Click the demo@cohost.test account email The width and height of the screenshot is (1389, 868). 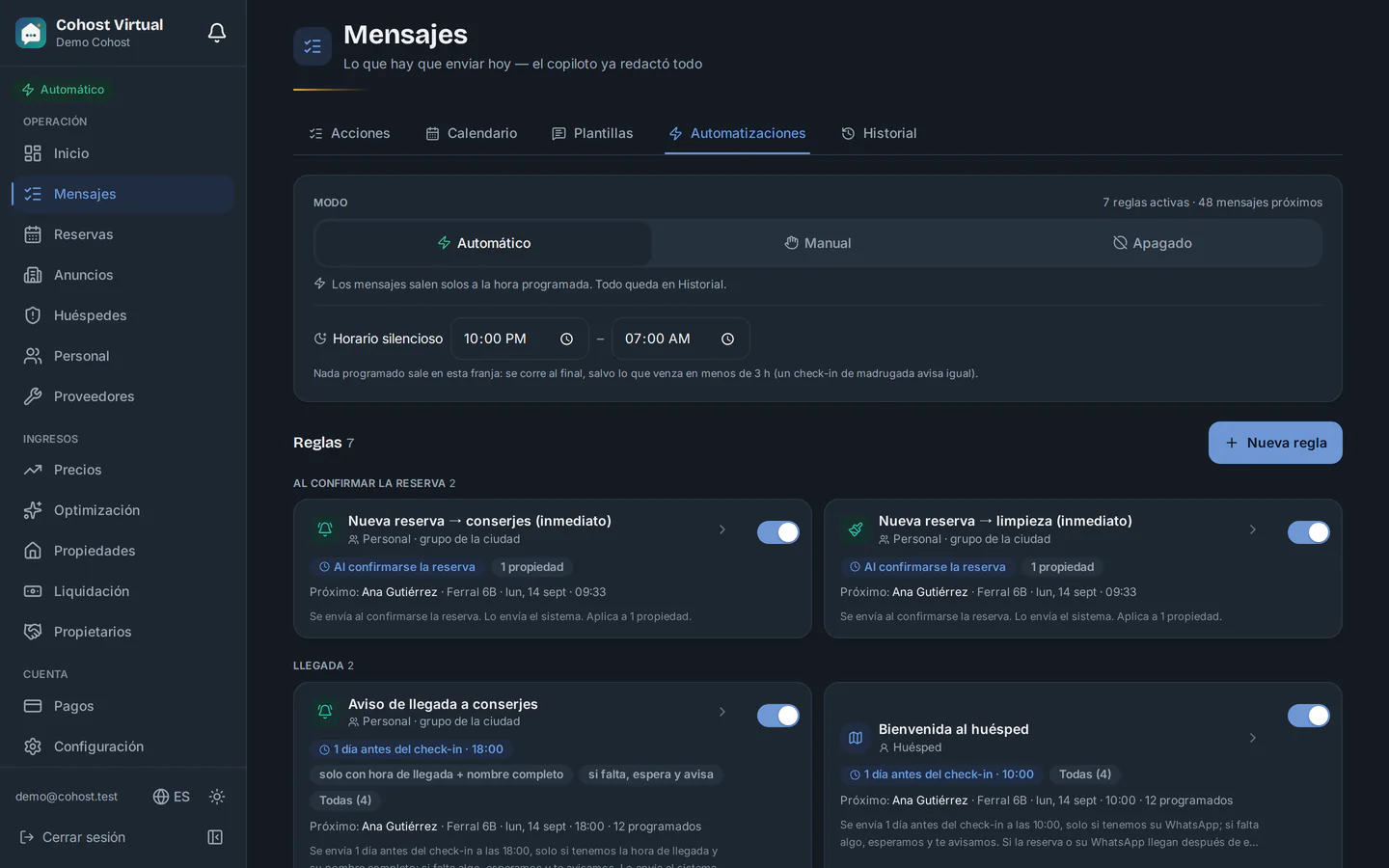tap(67, 797)
